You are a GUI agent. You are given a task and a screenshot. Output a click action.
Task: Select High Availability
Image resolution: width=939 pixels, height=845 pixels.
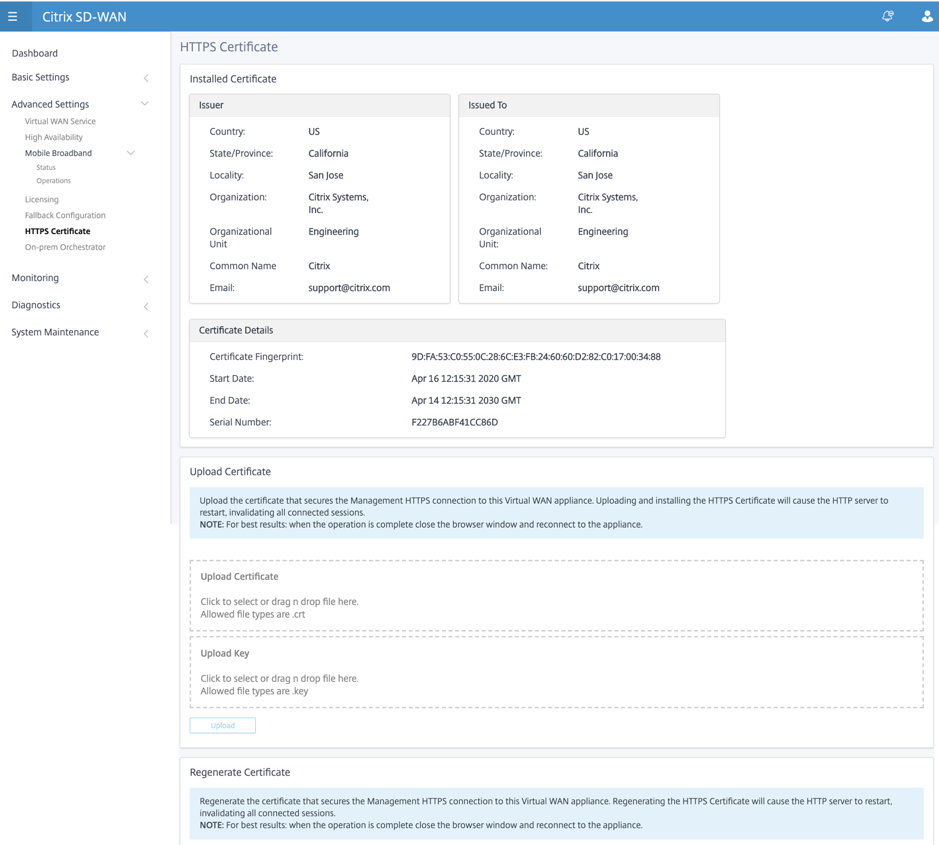click(54, 137)
